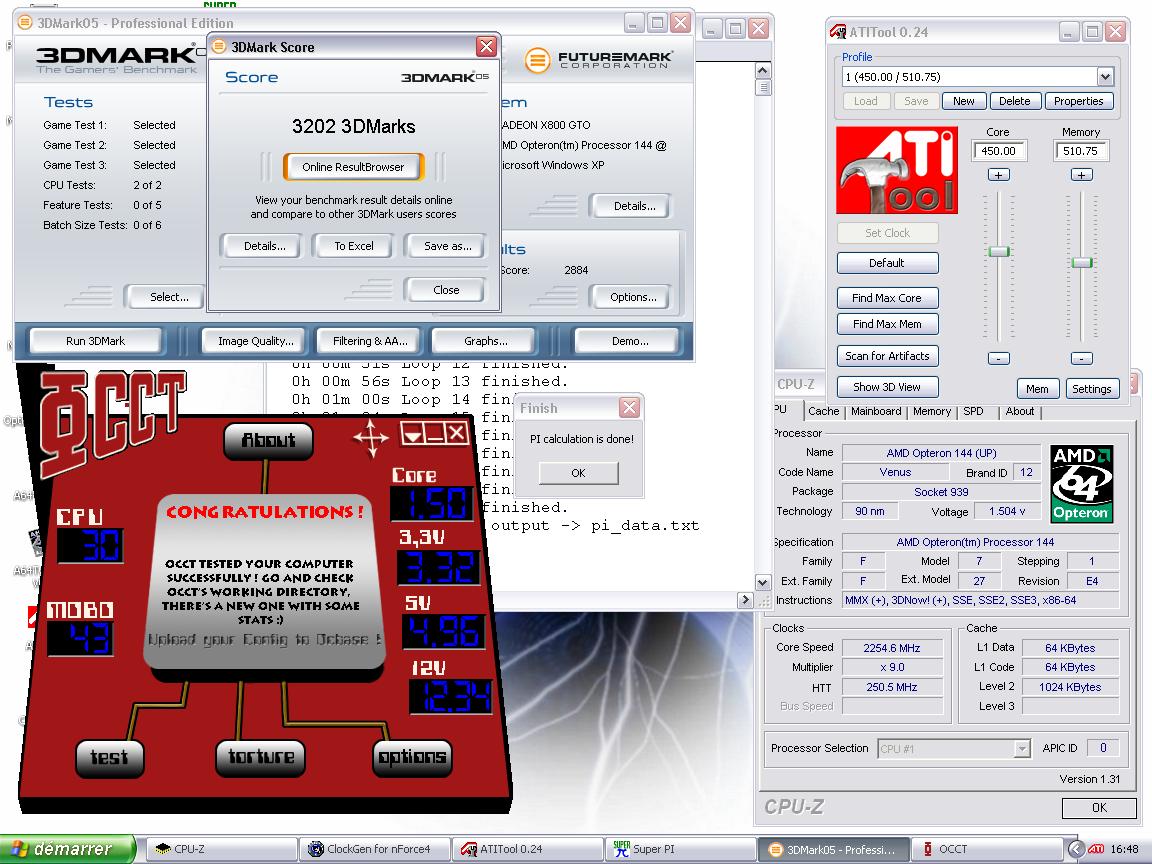Click the AMD Opteron 64 logo in CPU-Z
Viewport: 1152px width, 864px height.
click(x=1081, y=483)
